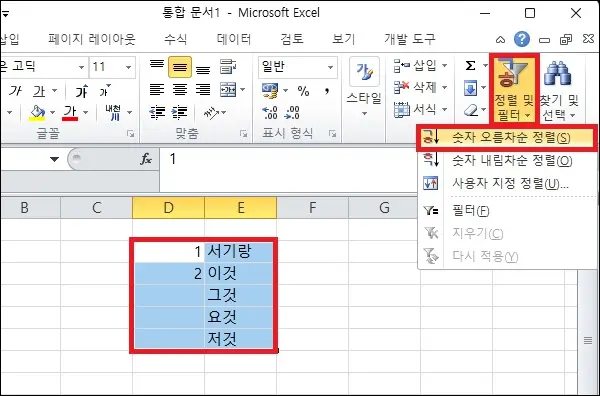Open font name dropdown arrow

[x=81, y=67]
